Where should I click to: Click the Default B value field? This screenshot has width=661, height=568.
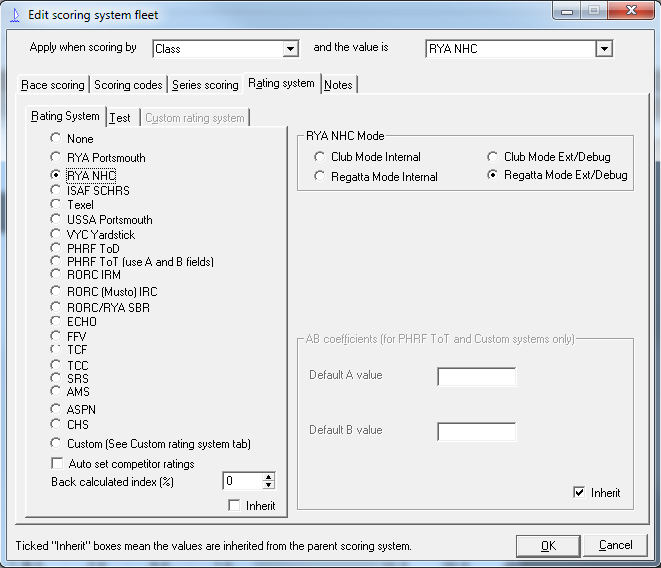point(476,432)
